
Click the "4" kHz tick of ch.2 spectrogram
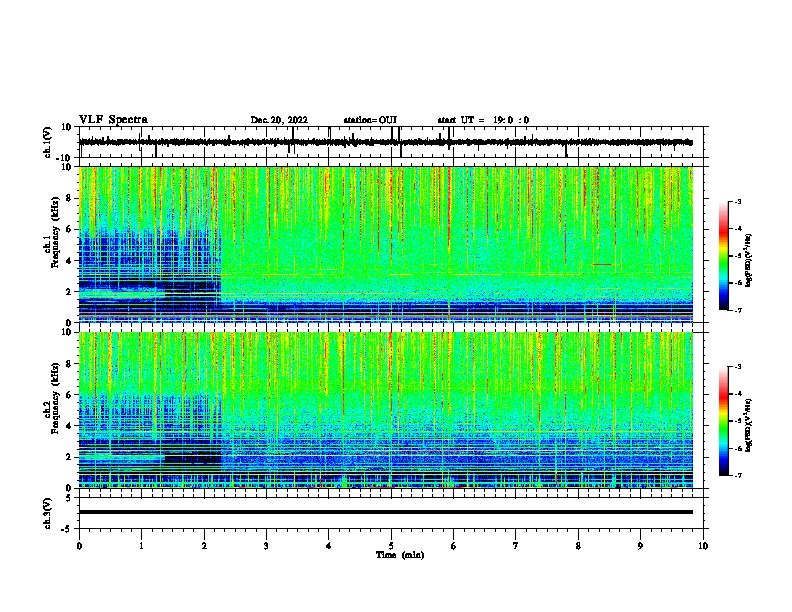pyautogui.click(x=69, y=426)
